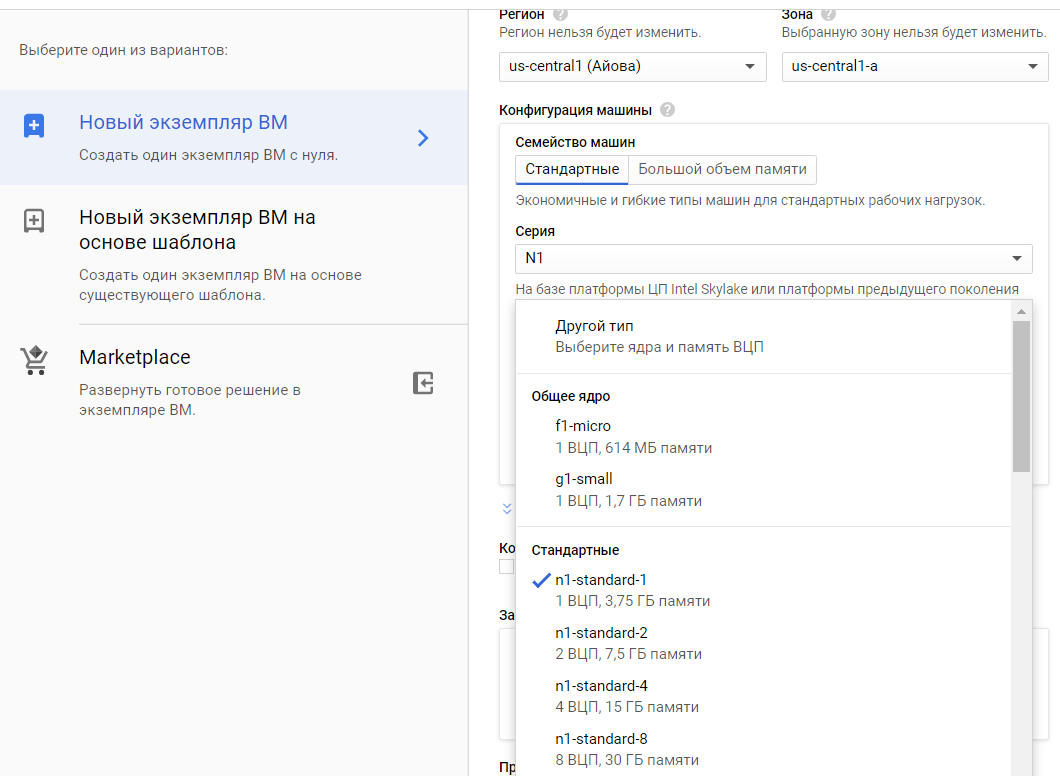Open help for the Регион field

tap(560, 14)
